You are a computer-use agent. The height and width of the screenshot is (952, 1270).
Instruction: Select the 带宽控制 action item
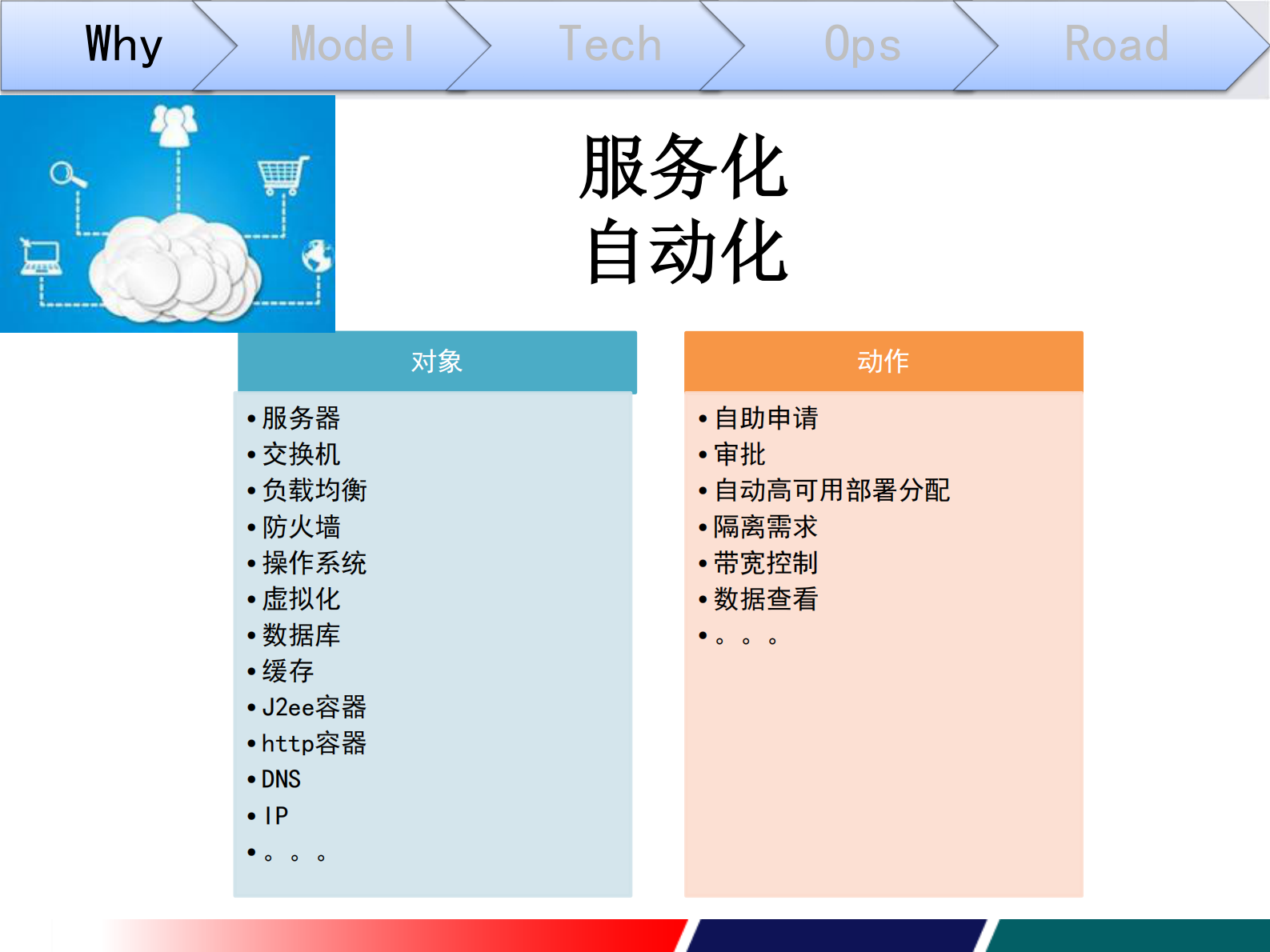766,563
